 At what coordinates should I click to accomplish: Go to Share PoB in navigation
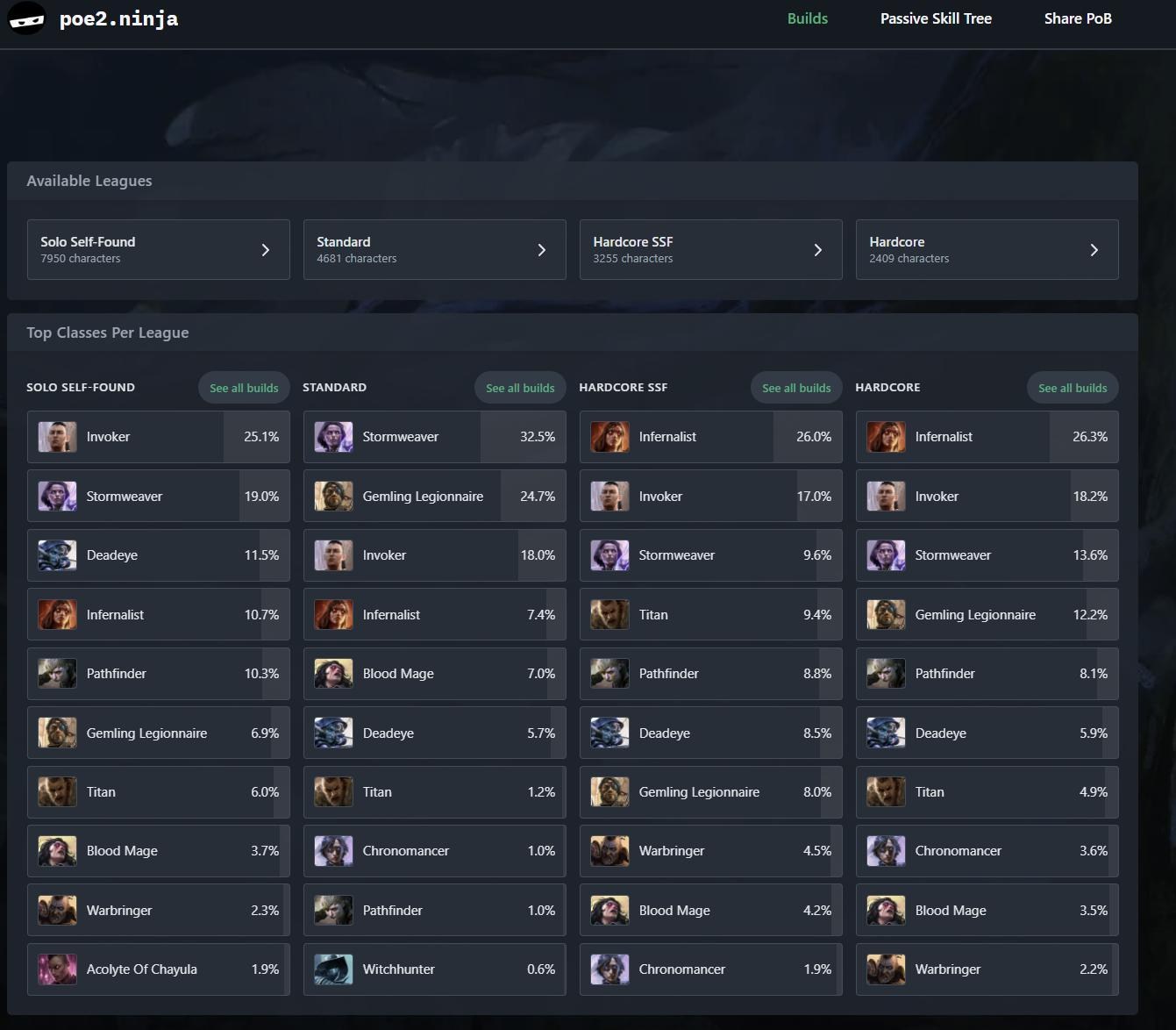[1078, 18]
